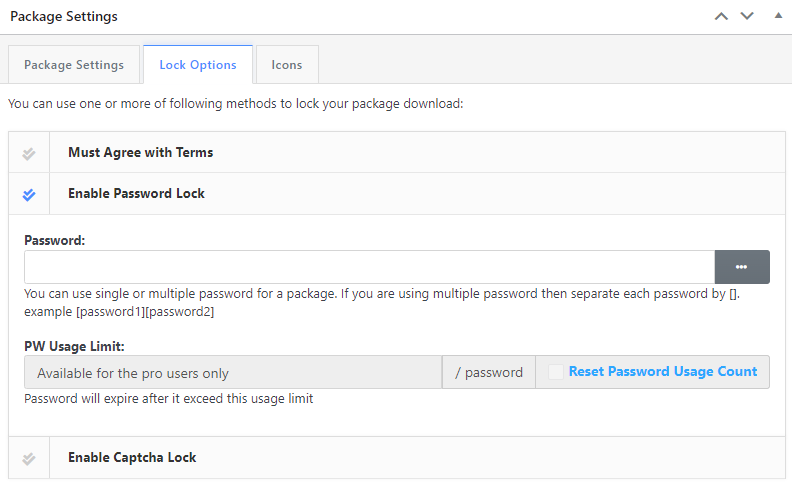This screenshot has height=485, width=792.
Task: Expand the Enable Captcha Lock section
Action: pyautogui.click(x=132, y=458)
